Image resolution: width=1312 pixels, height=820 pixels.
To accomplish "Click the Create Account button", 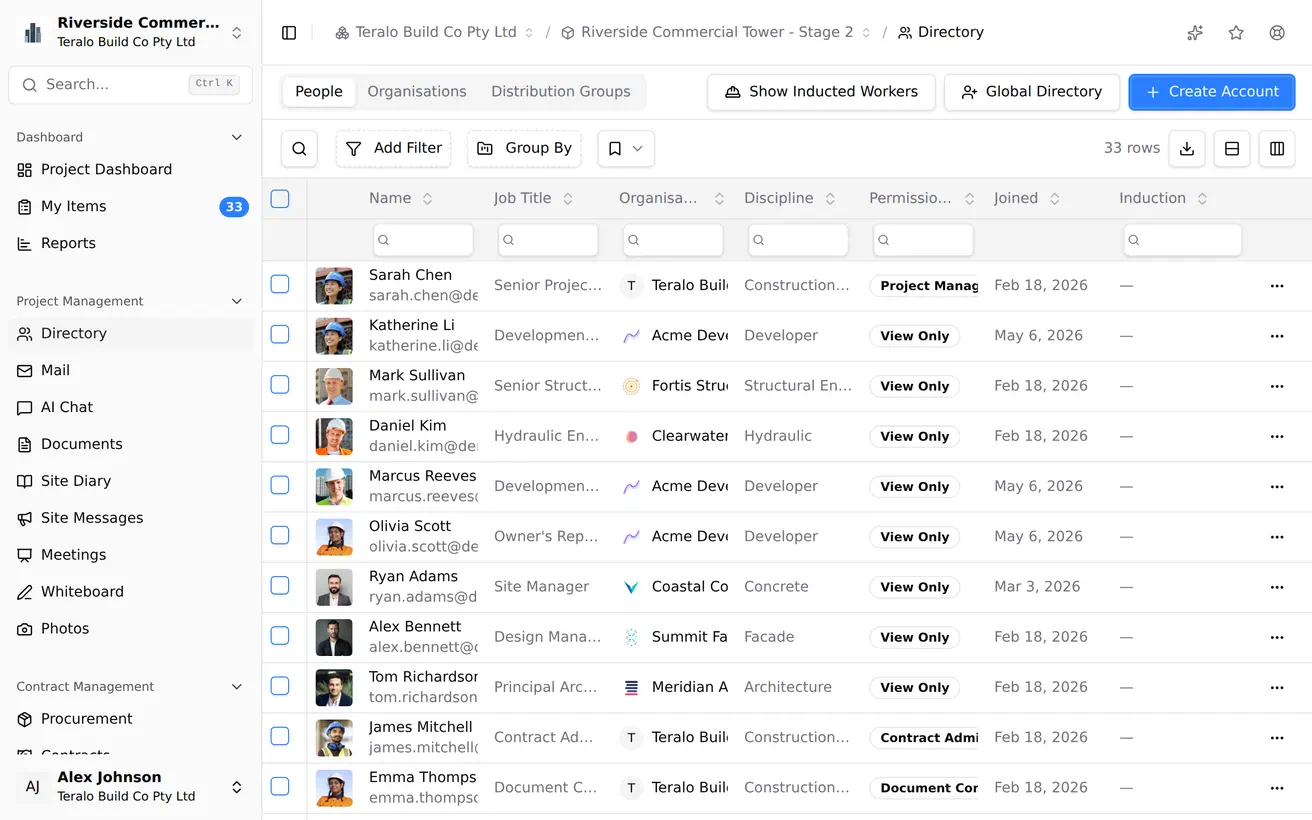I will pos(1212,92).
